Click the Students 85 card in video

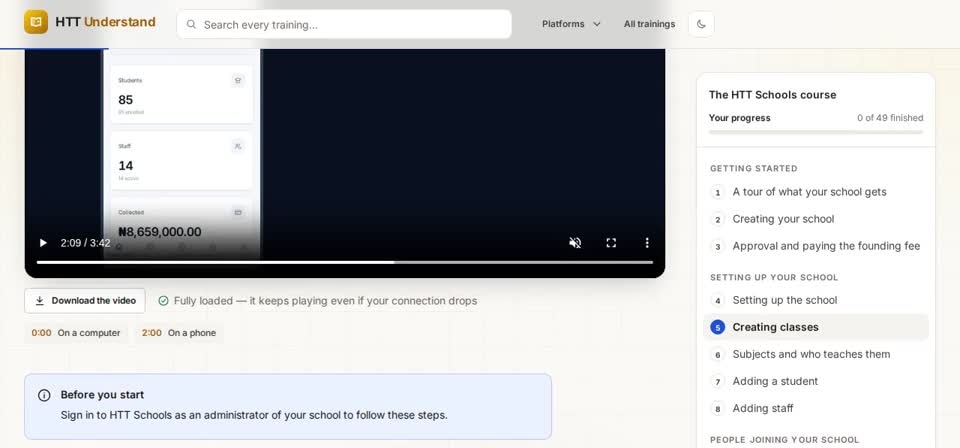pyautogui.click(x=181, y=95)
